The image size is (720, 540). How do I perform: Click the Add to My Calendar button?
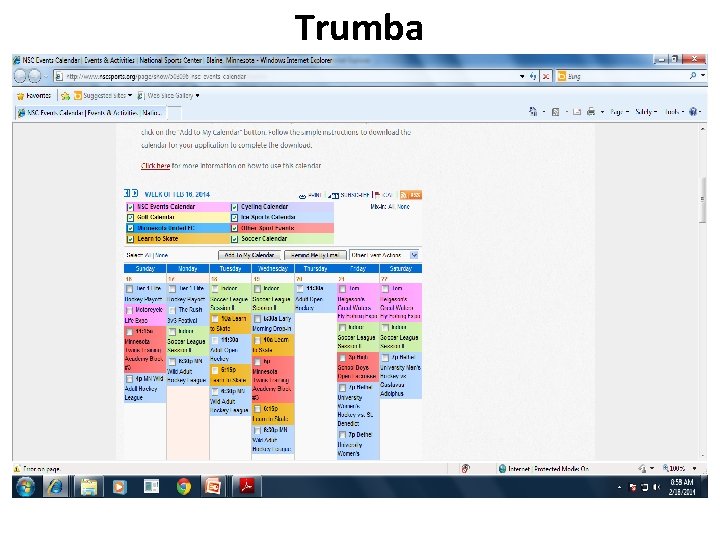[249, 255]
